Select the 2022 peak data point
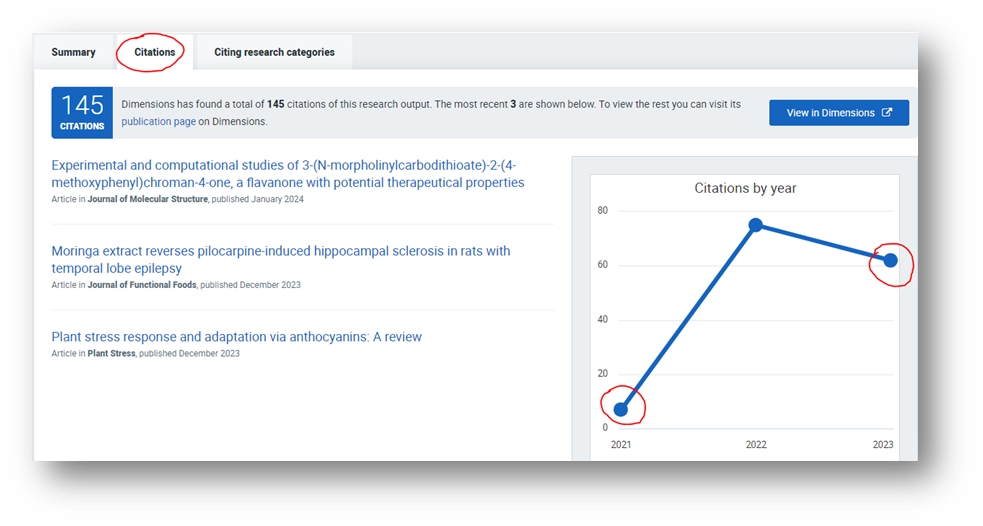Screen dimensions: 983x526 [x=756, y=225]
